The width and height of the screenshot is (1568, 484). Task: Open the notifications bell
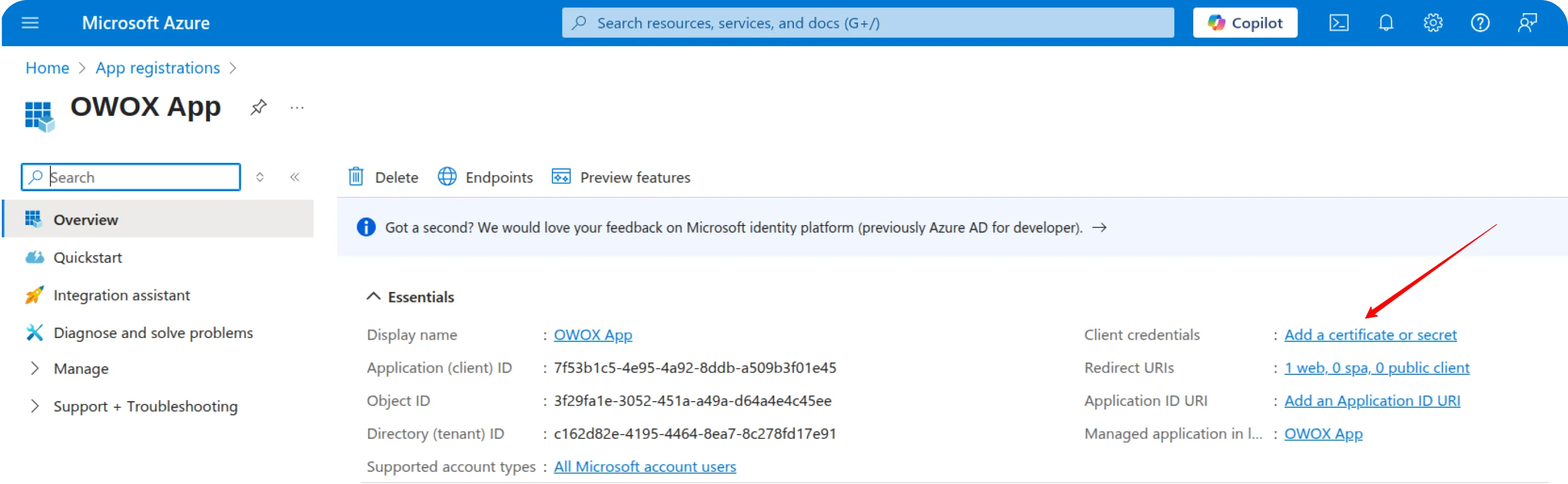pyautogui.click(x=1386, y=23)
